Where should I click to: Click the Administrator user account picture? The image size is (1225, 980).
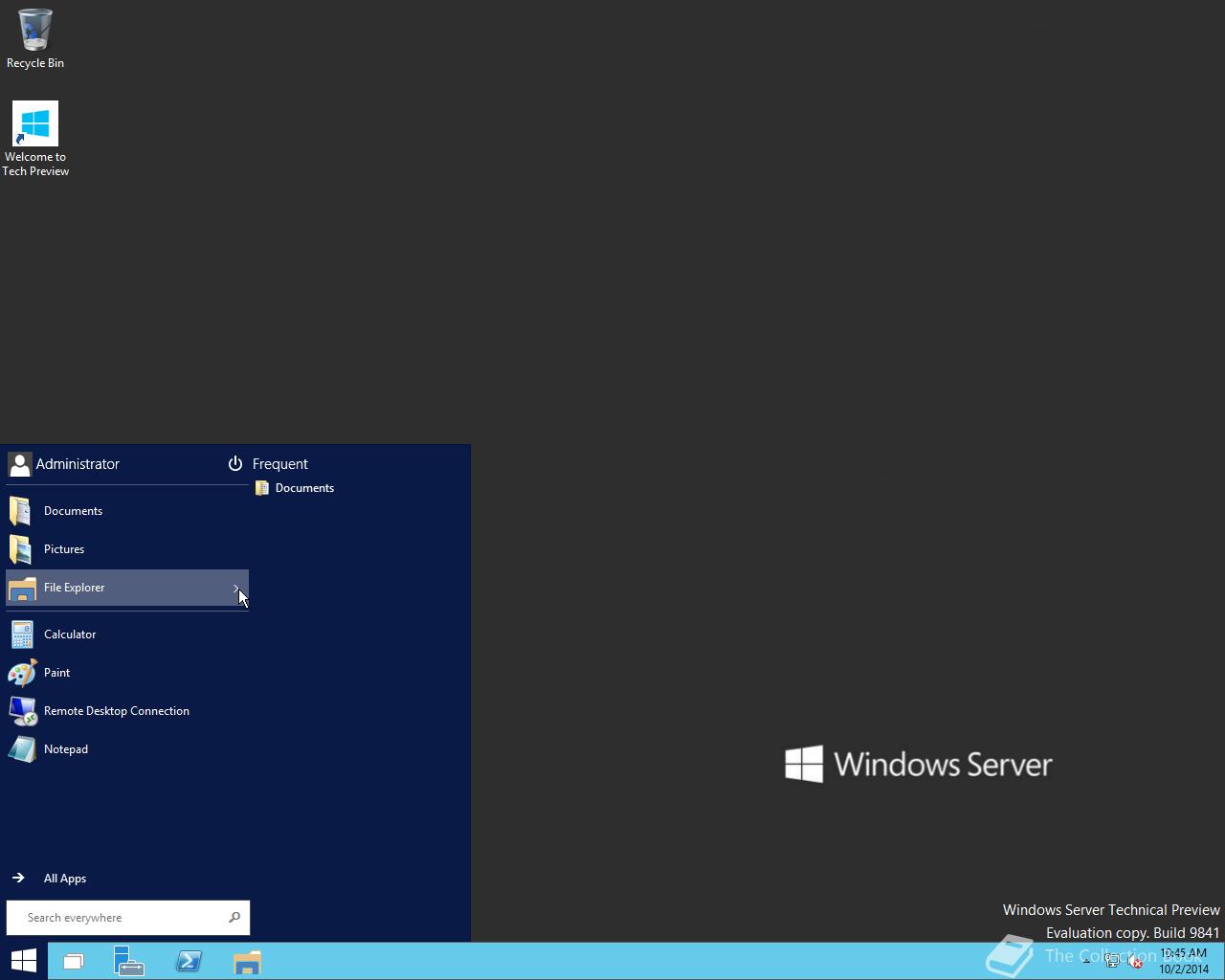point(19,464)
